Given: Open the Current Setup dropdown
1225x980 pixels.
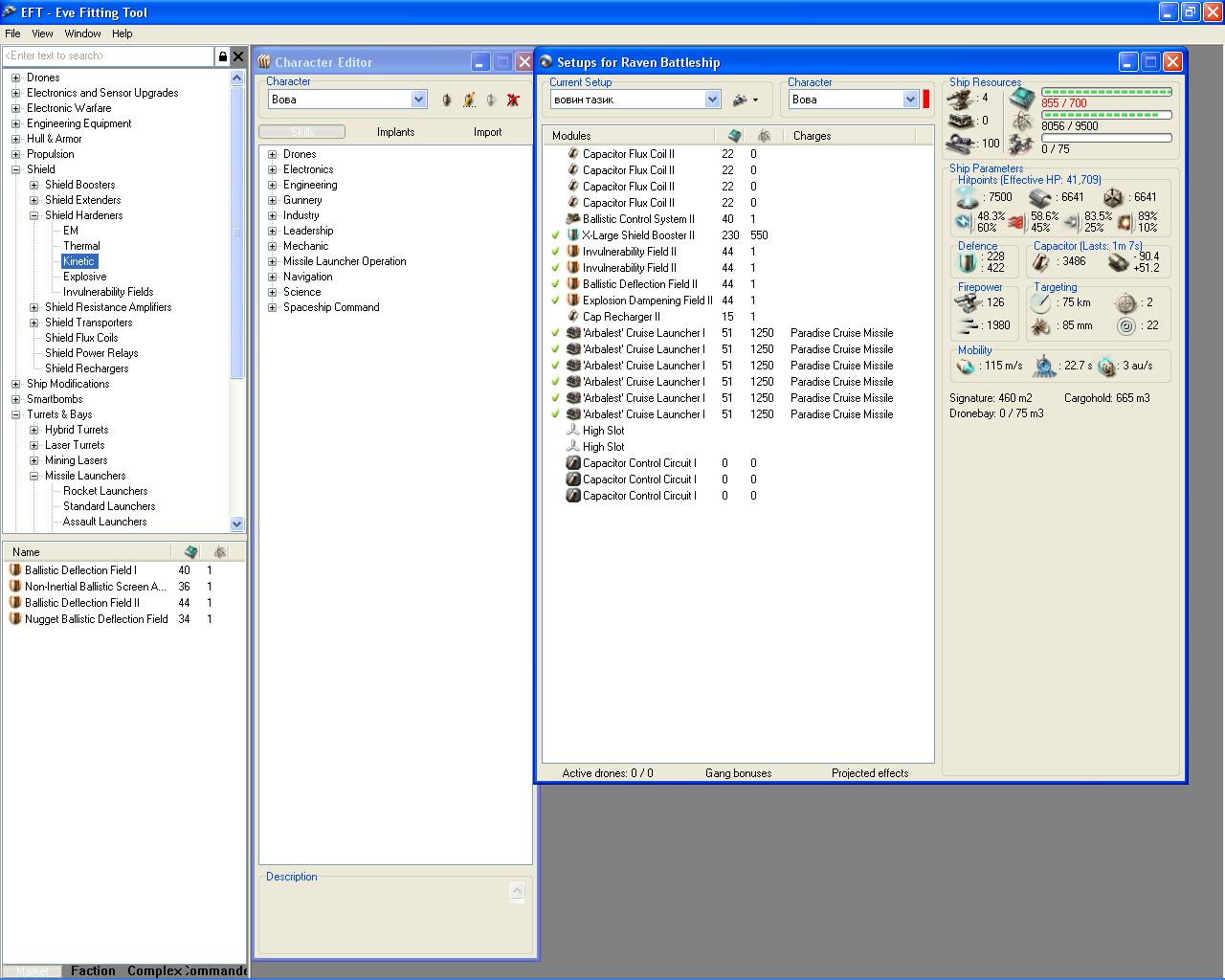Looking at the screenshot, I should [x=712, y=100].
